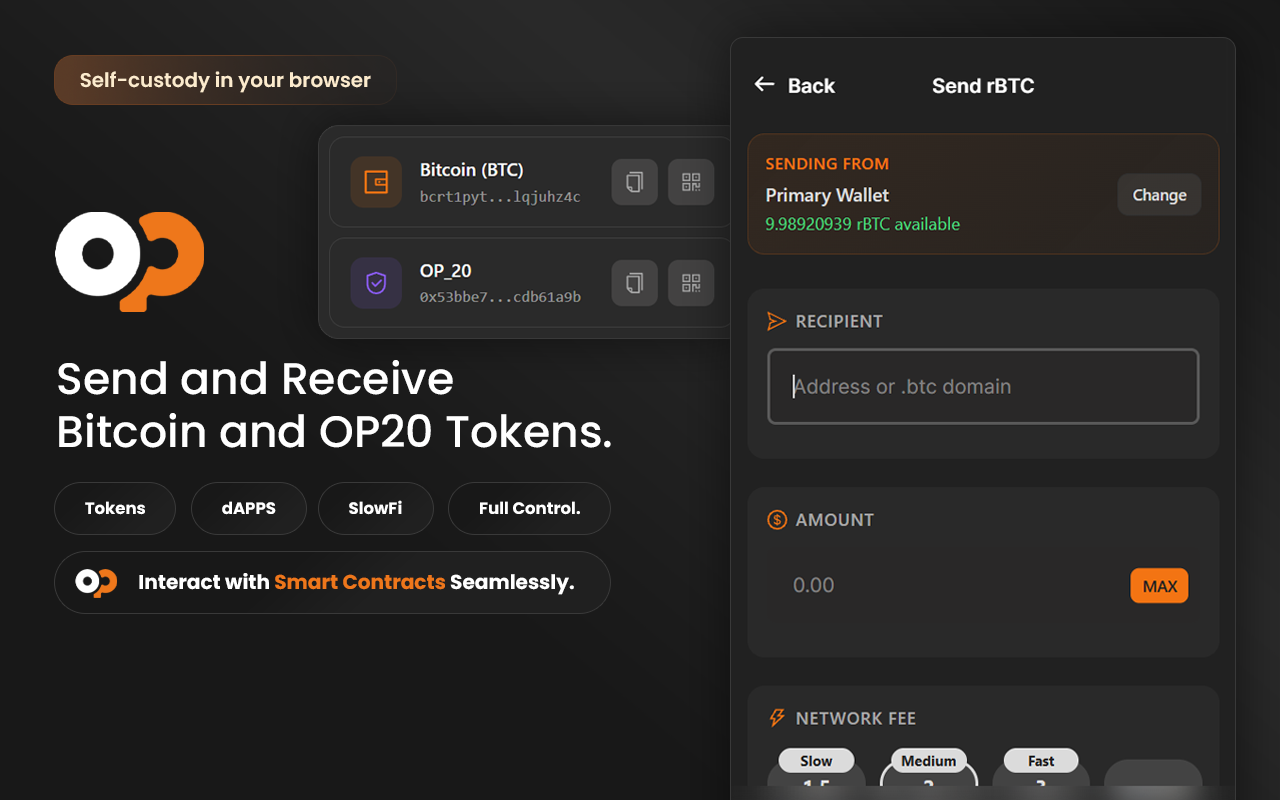Click the small OP logo beside Interact
The height and width of the screenshot is (800, 1280).
(x=96, y=582)
